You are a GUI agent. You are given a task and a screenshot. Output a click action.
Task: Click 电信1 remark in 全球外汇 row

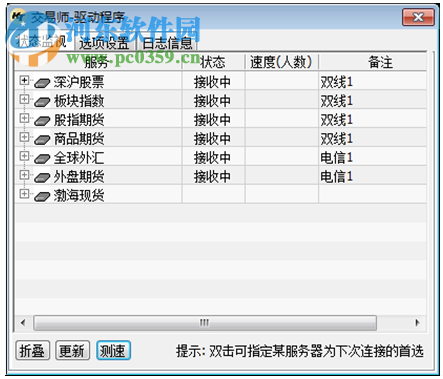pos(336,158)
